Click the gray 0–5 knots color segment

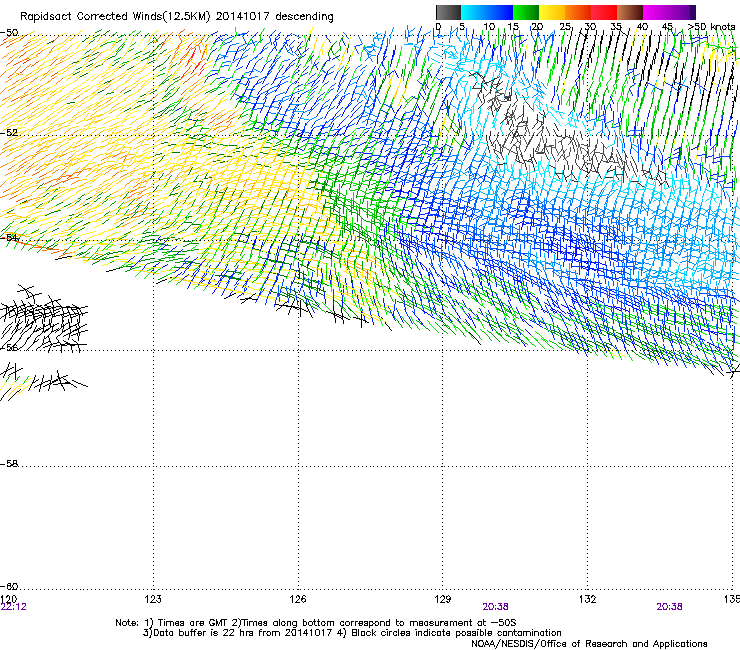click(x=448, y=12)
